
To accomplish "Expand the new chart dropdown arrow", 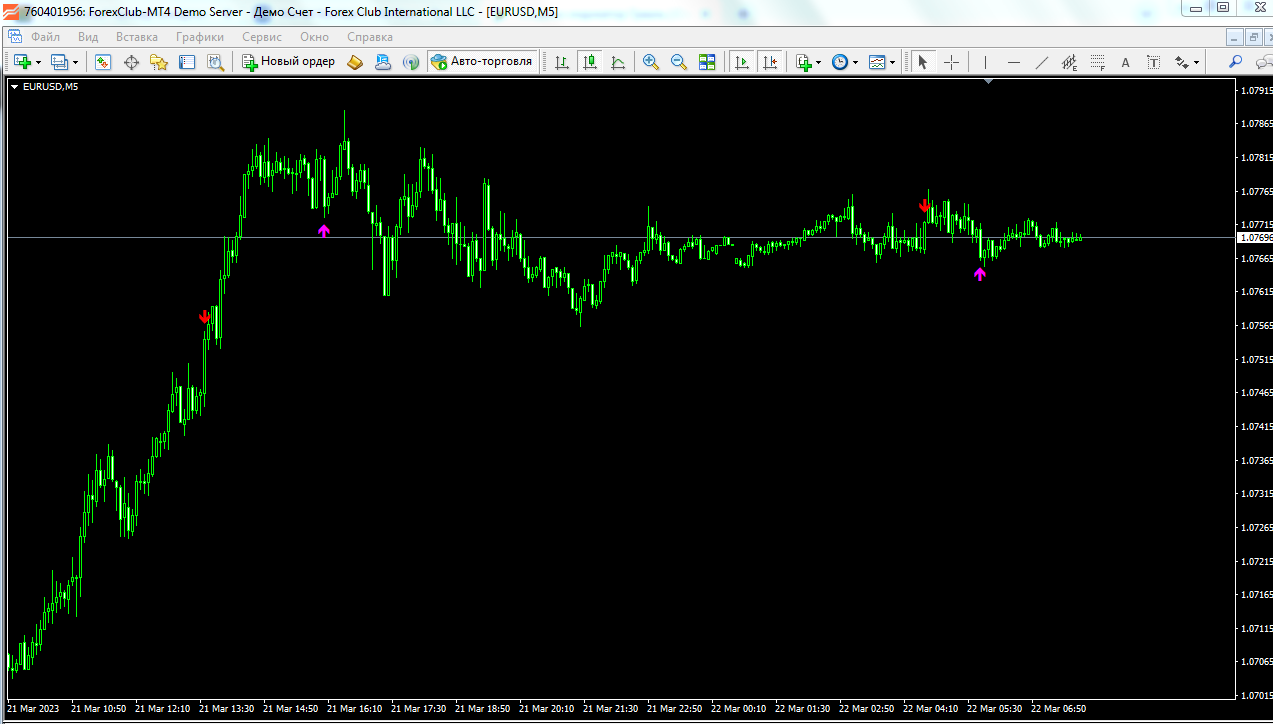I will [38, 62].
